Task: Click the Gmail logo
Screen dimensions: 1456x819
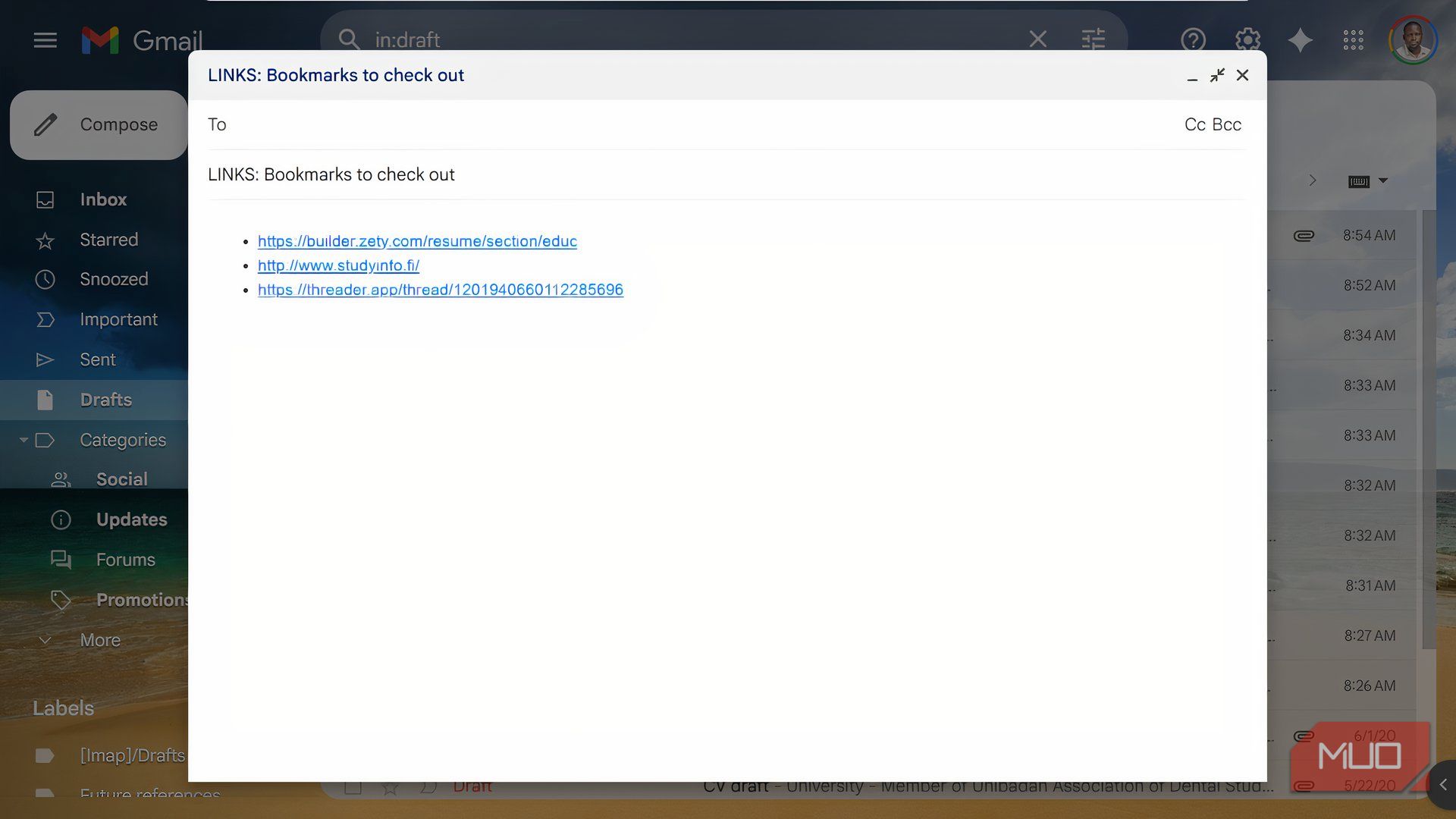Action: 143,40
